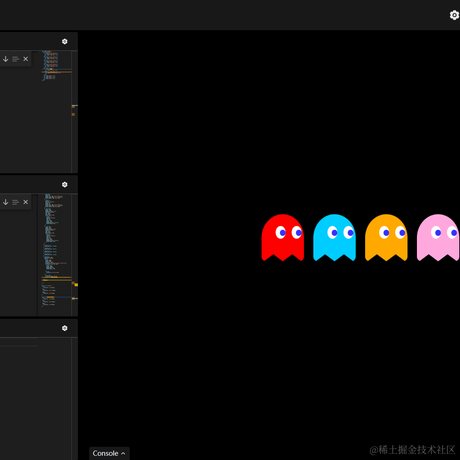This screenshot has height=460, width=460.
Task: Close the find bar in the middle editor
Action: (26, 202)
